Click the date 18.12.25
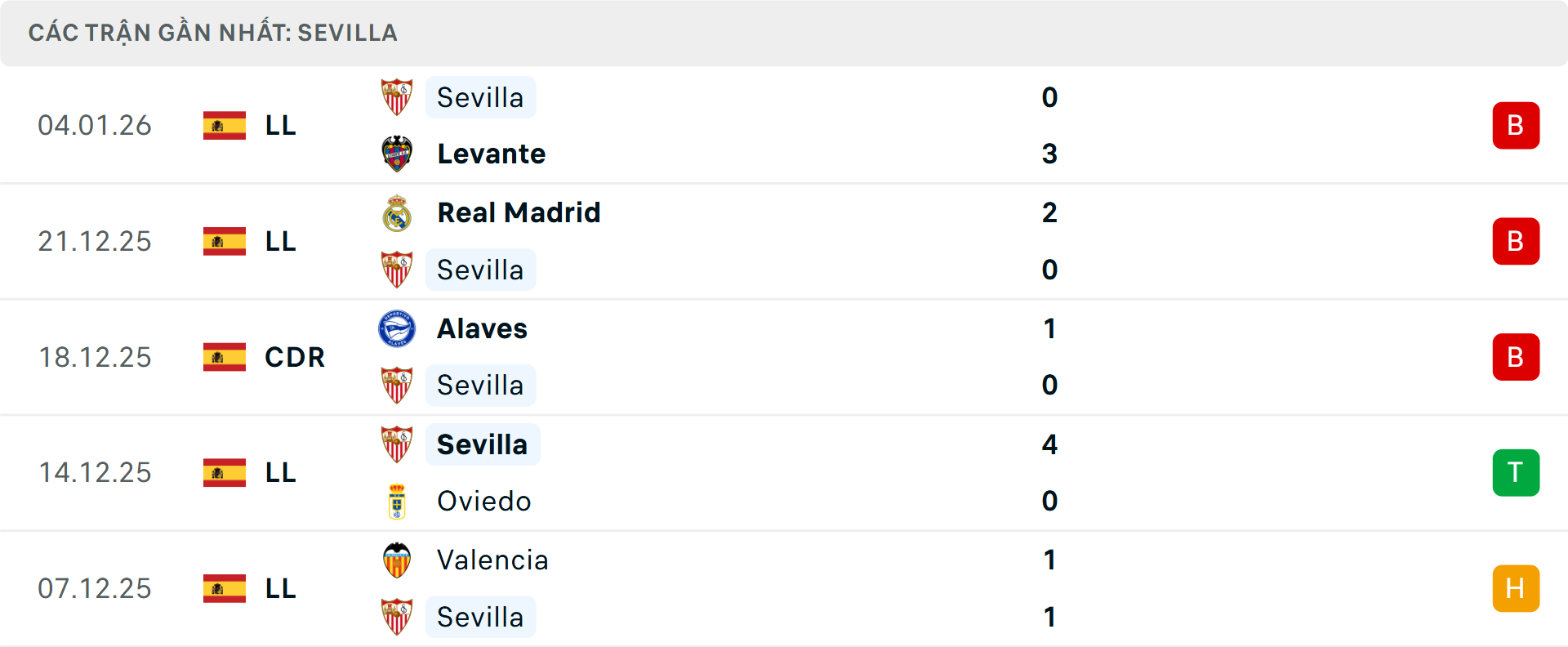Viewport: 1568px width, 647px height. (95, 357)
